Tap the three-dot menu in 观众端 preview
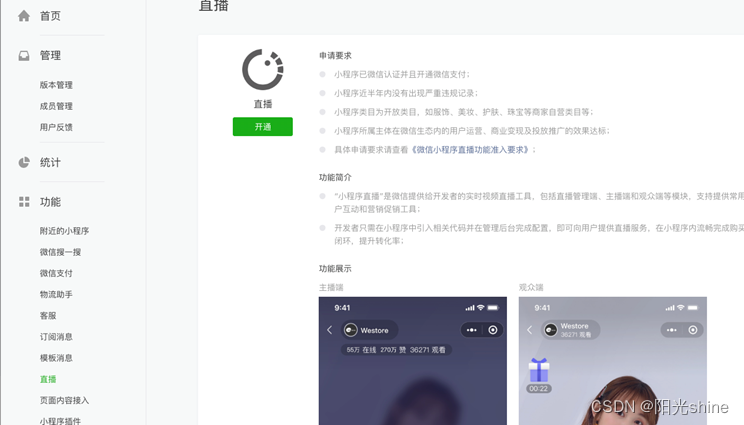 (672, 330)
